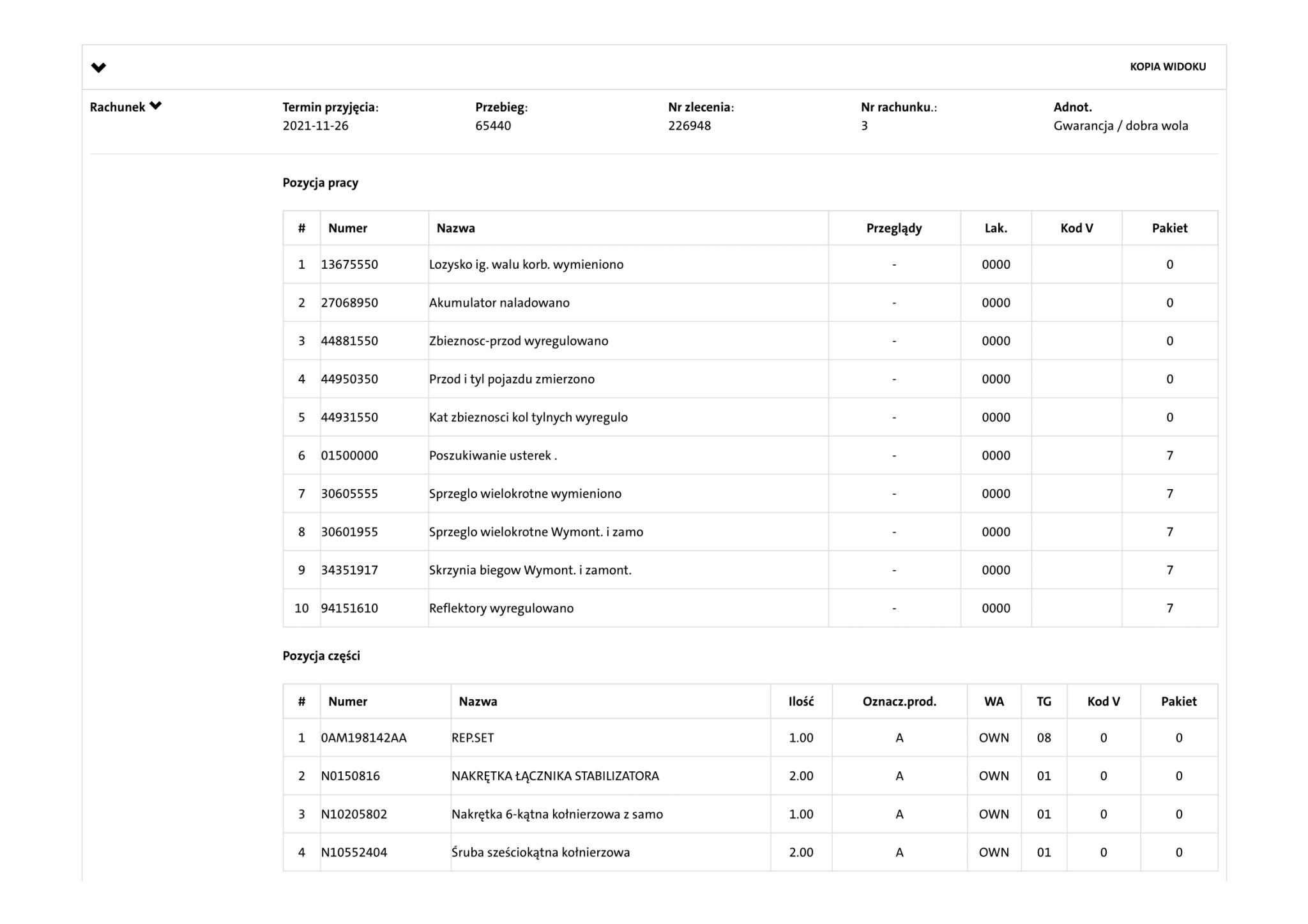Click work number 94151610
The height and width of the screenshot is (924, 1308).
[x=349, y=608]
